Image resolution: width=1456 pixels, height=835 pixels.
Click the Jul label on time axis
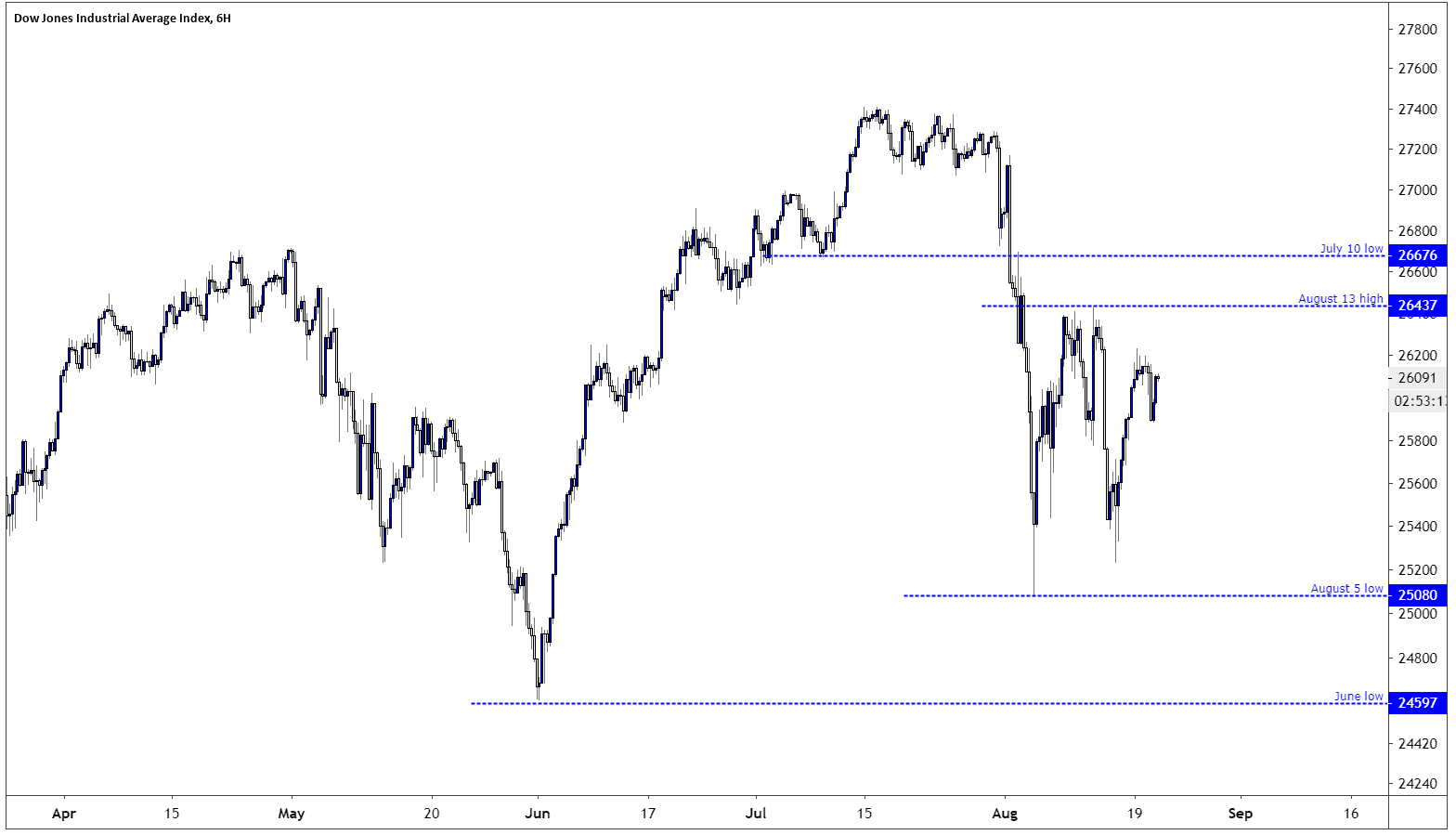756,814
